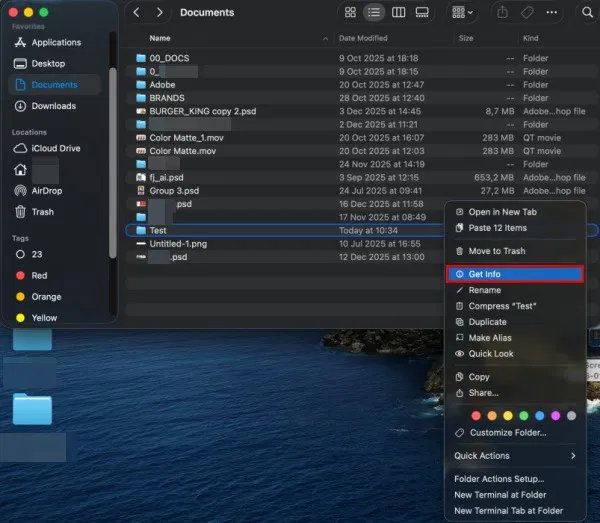Select the Adobe folder row

162,85
